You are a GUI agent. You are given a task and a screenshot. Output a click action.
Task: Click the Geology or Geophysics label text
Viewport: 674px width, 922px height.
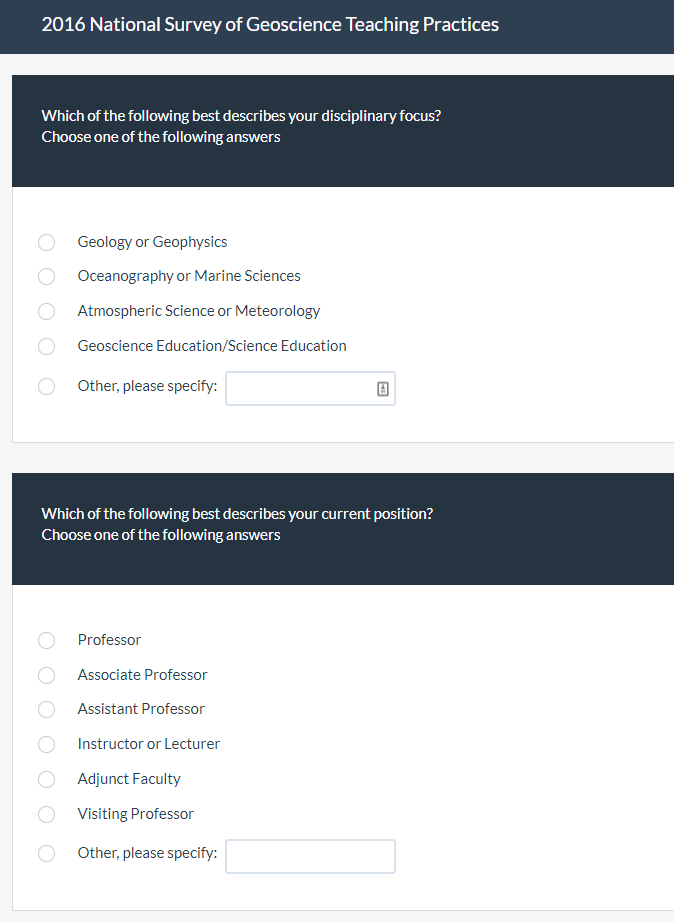(152, 242)
